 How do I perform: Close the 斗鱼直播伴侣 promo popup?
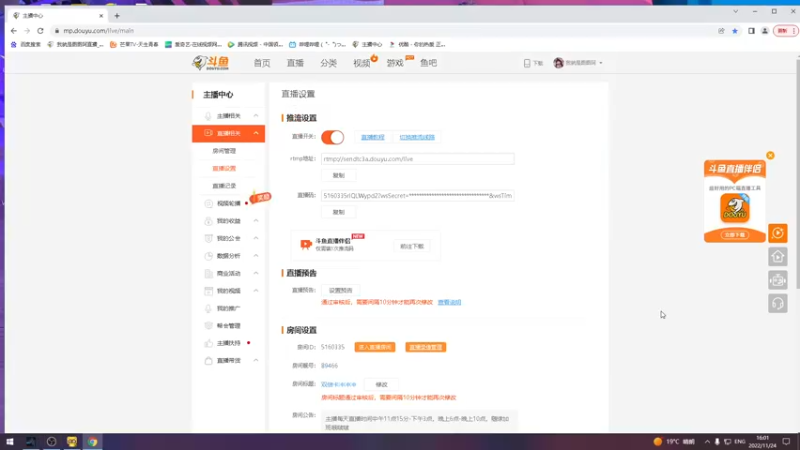coord(770,156)
